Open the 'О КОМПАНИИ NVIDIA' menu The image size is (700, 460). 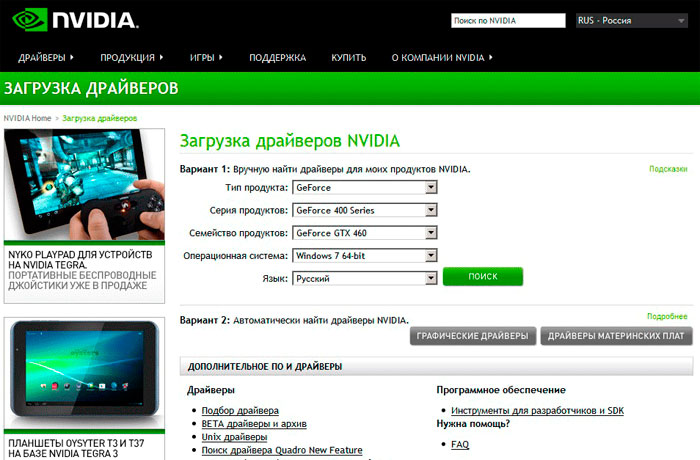pyautogui.click(x=438, y=58)
